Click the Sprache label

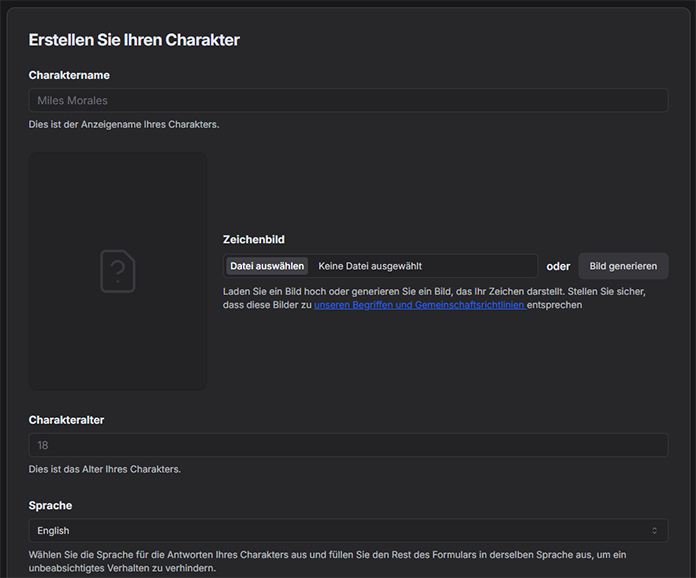click(50, 506)
